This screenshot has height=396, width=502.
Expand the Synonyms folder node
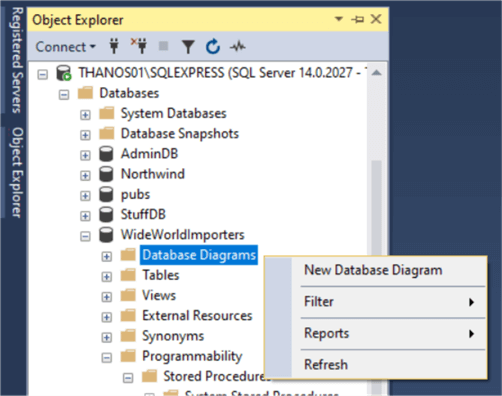(x=107, y=338)
